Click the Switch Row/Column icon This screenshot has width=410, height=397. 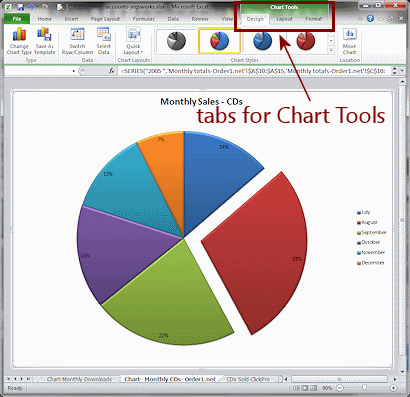[x=77, y=41]
